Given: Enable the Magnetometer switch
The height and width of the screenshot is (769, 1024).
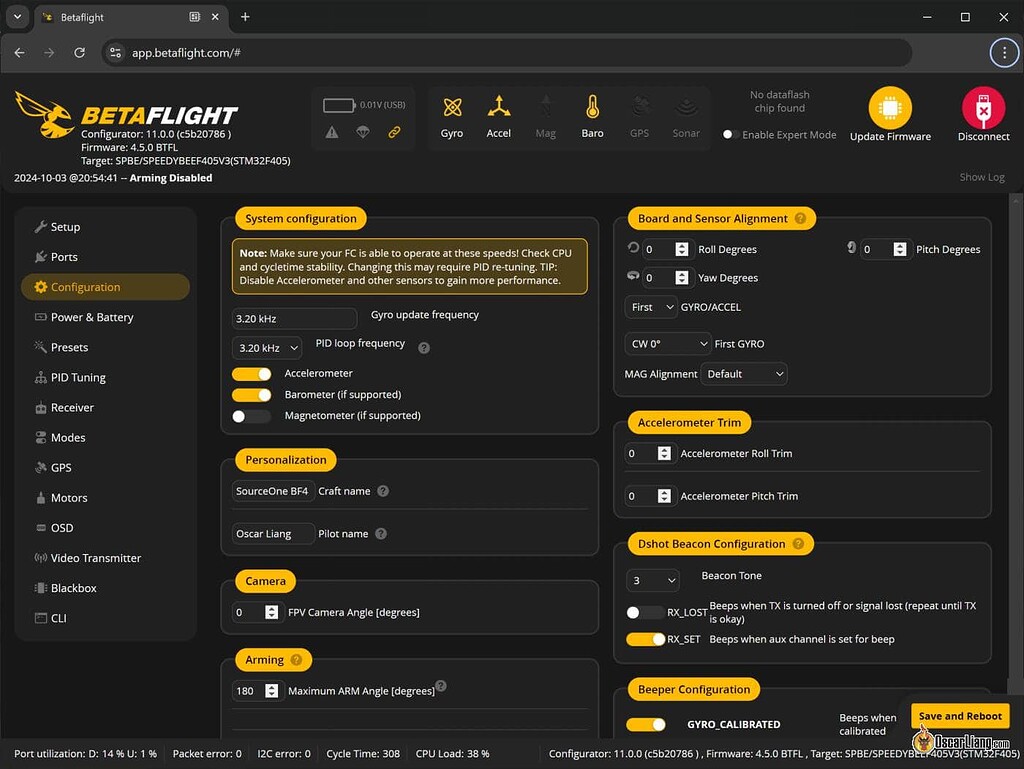Looking at the screenshot, I should coord(251,416).
